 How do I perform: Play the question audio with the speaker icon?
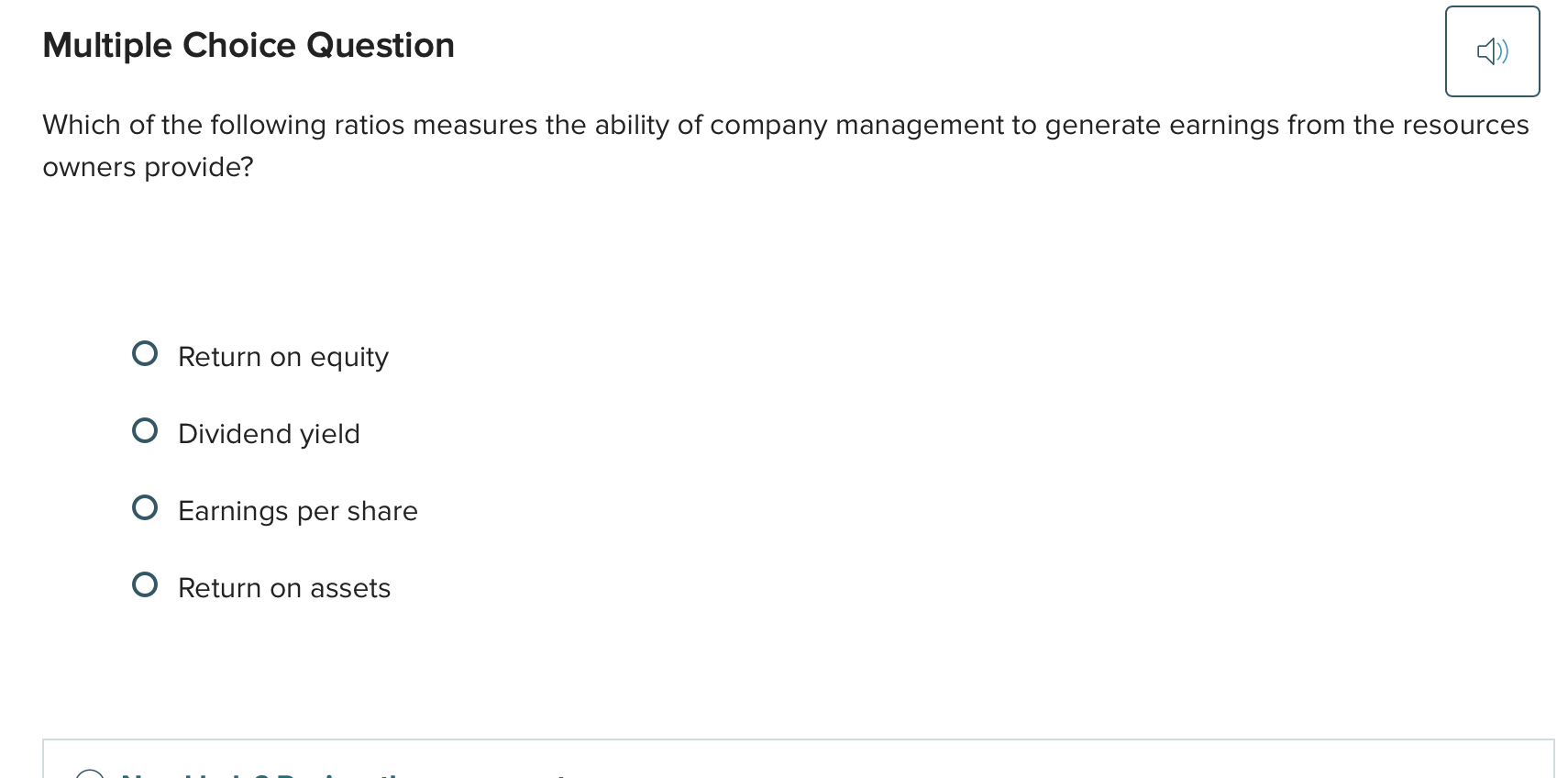(x=1492, y=51)
